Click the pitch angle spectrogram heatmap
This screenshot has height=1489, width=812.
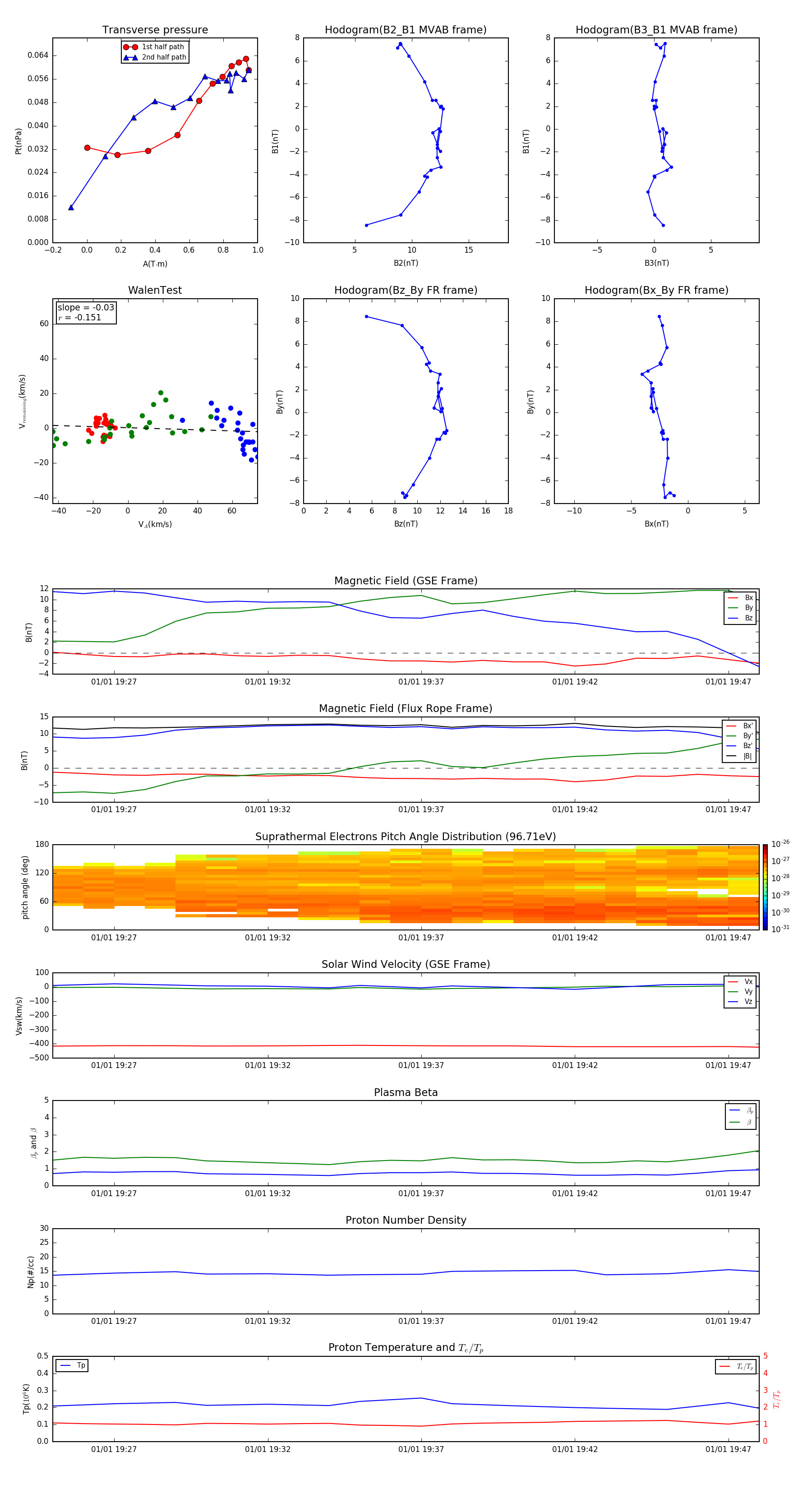click(406, 887)
